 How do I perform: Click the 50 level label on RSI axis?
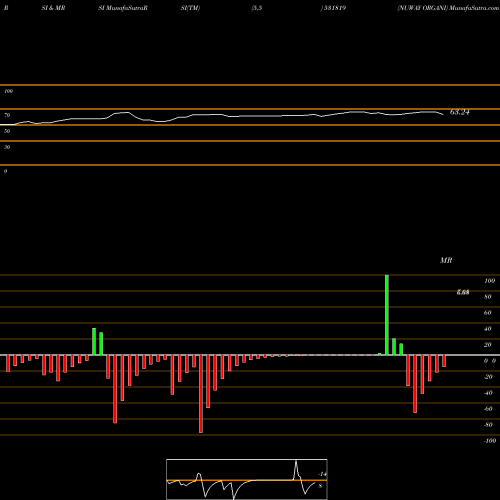[x=7, y=131]
